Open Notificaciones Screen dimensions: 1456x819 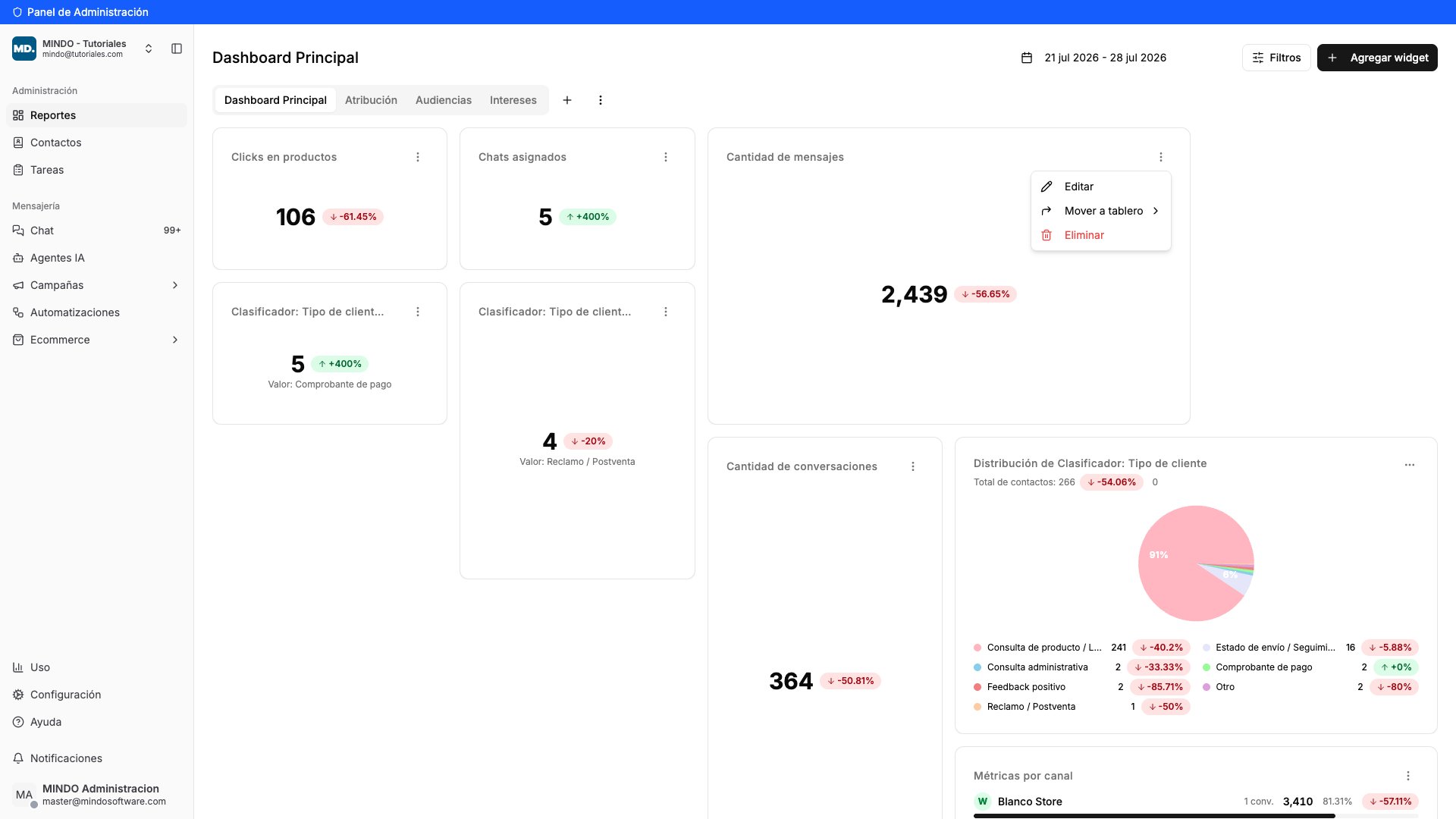tap(96, 758)
